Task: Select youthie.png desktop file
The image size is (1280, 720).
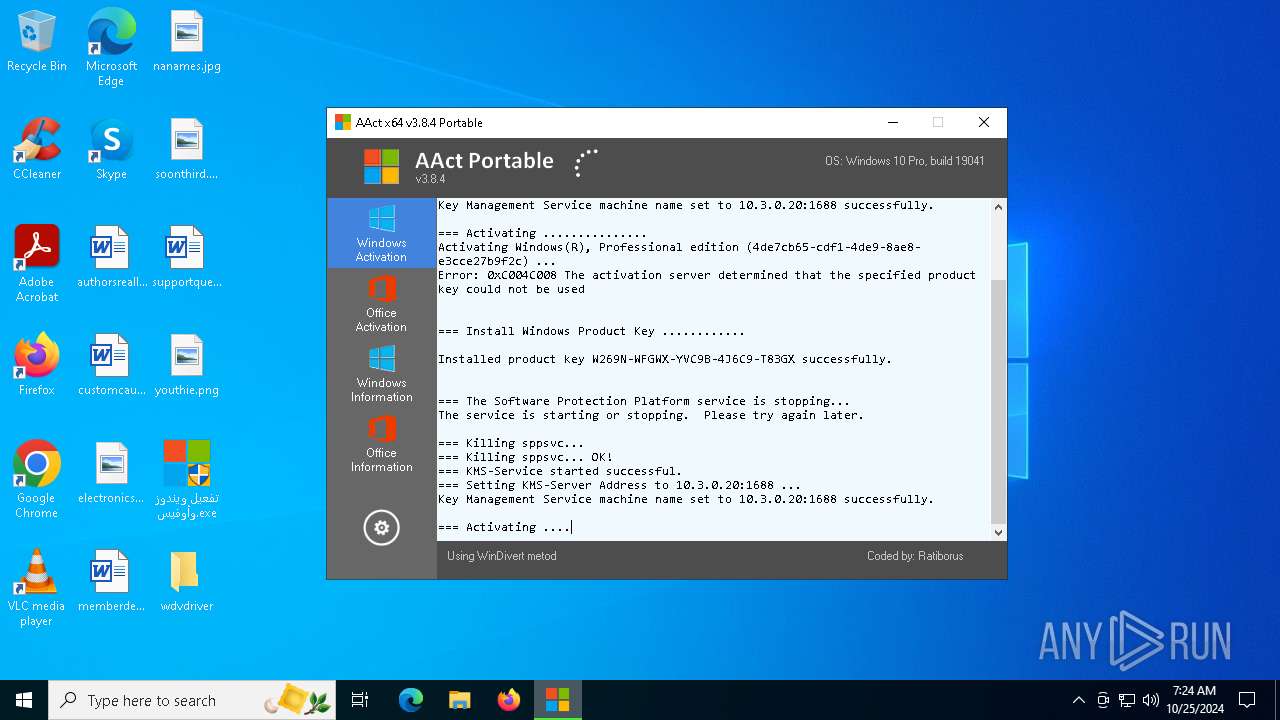Action: (187, 366)
